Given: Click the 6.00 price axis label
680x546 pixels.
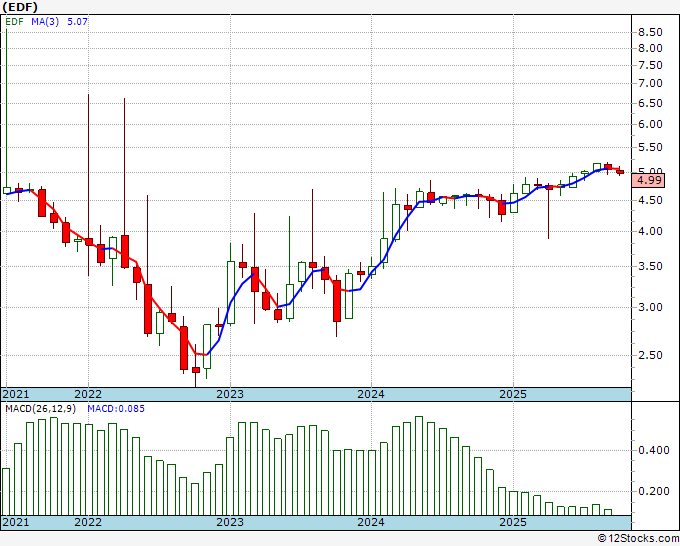Looking at the screenshot, I should pyautogui.click(x=650, y=124).
